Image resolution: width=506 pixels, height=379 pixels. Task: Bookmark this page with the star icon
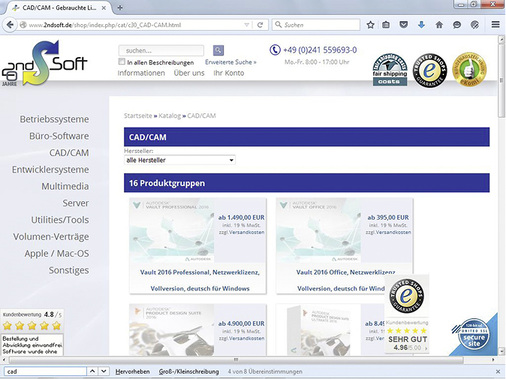click(370, 25)
